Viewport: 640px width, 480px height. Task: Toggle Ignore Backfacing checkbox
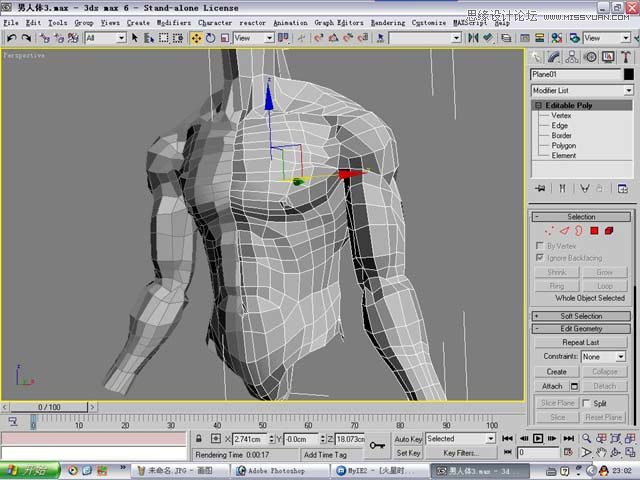[540, 257]
